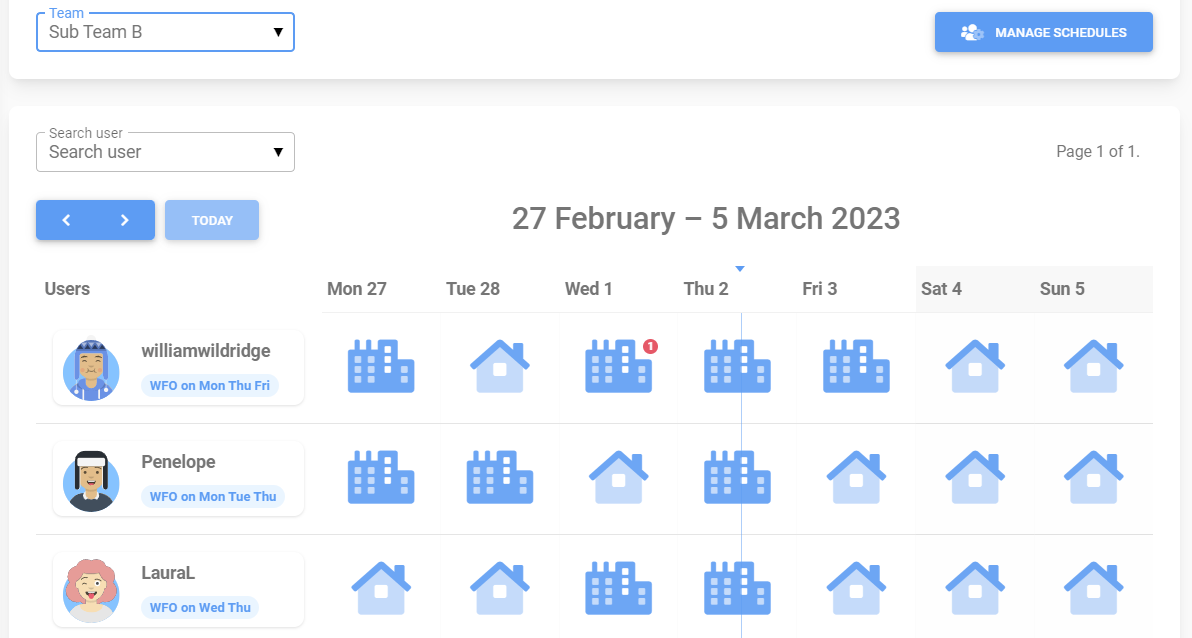Select williamwildridge's home icon on Sun 5

pos(1093,366)
